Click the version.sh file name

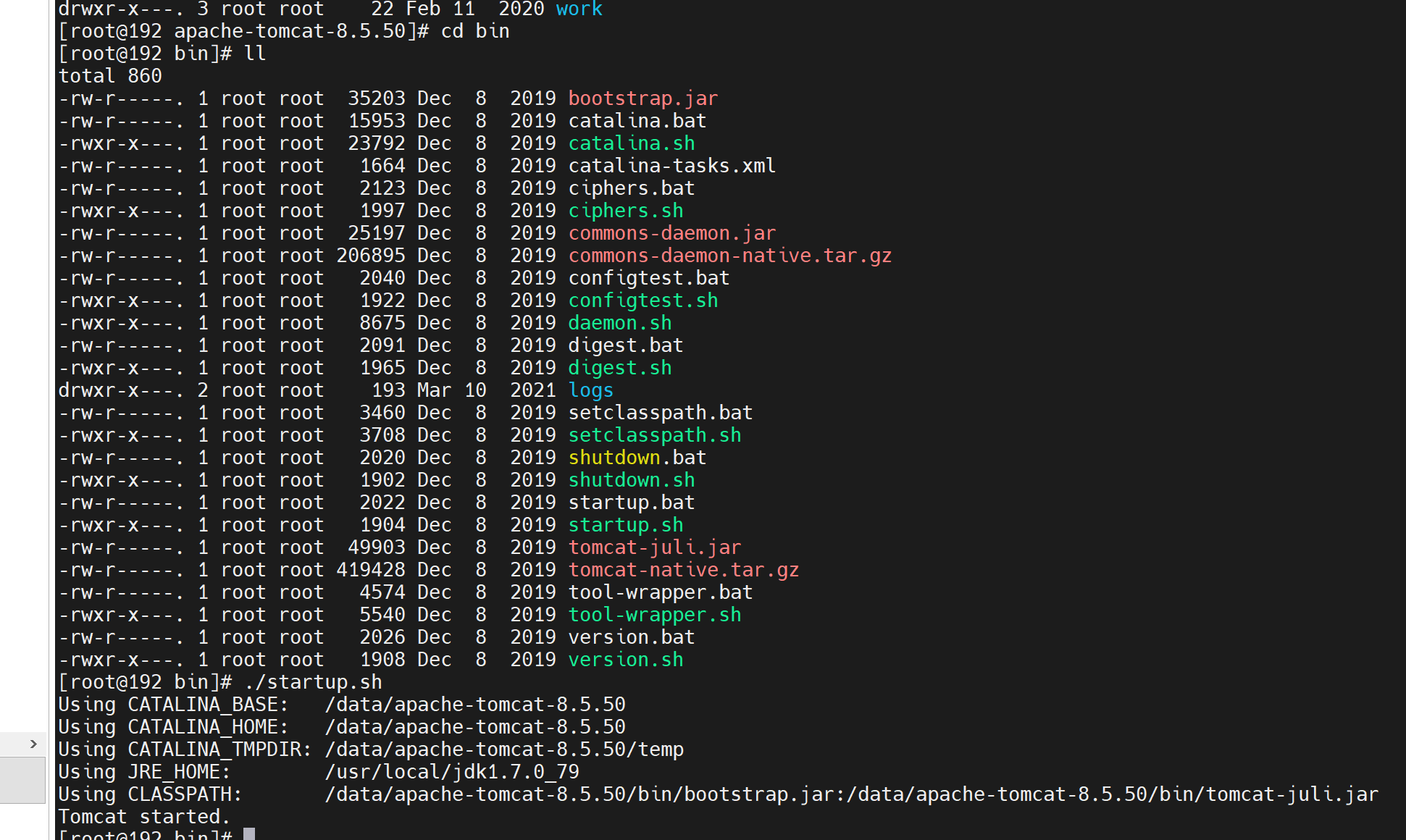point(625,660)
